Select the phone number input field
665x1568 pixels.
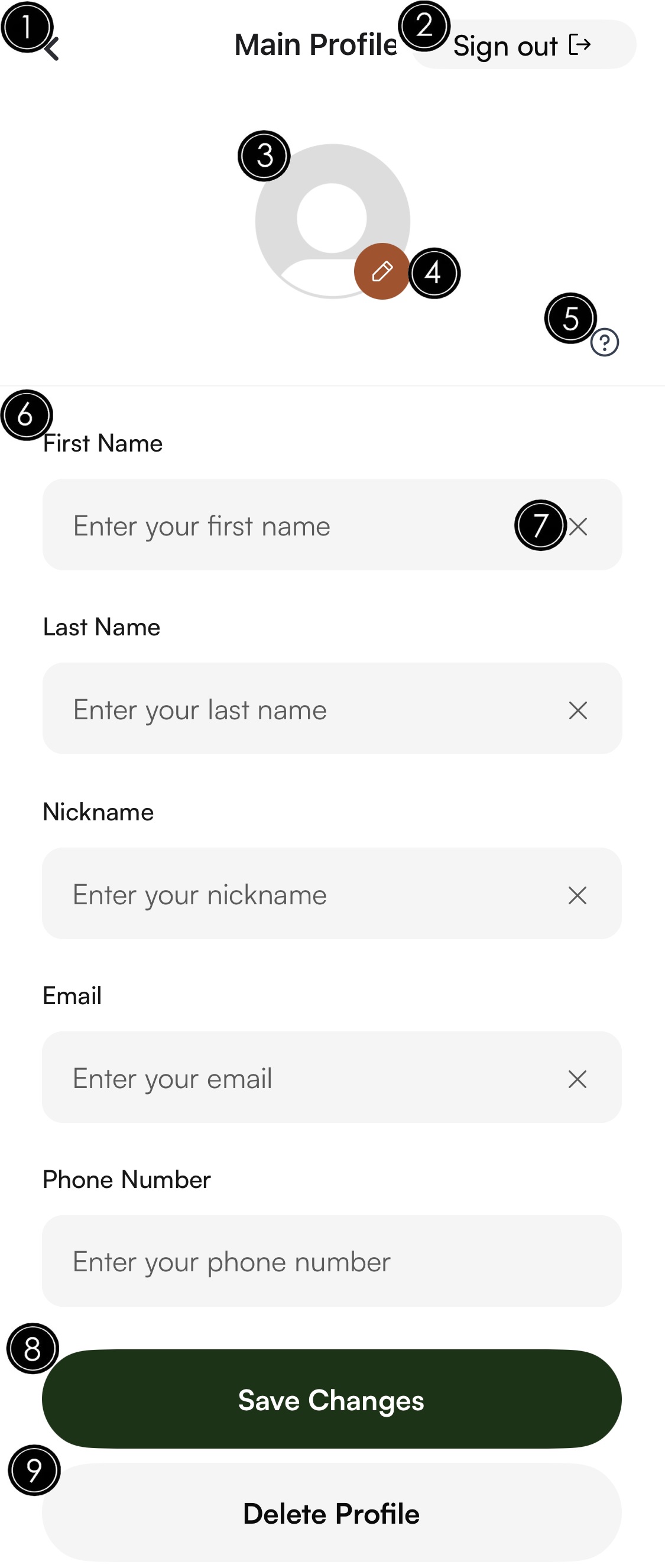(x=332, y=1261)
